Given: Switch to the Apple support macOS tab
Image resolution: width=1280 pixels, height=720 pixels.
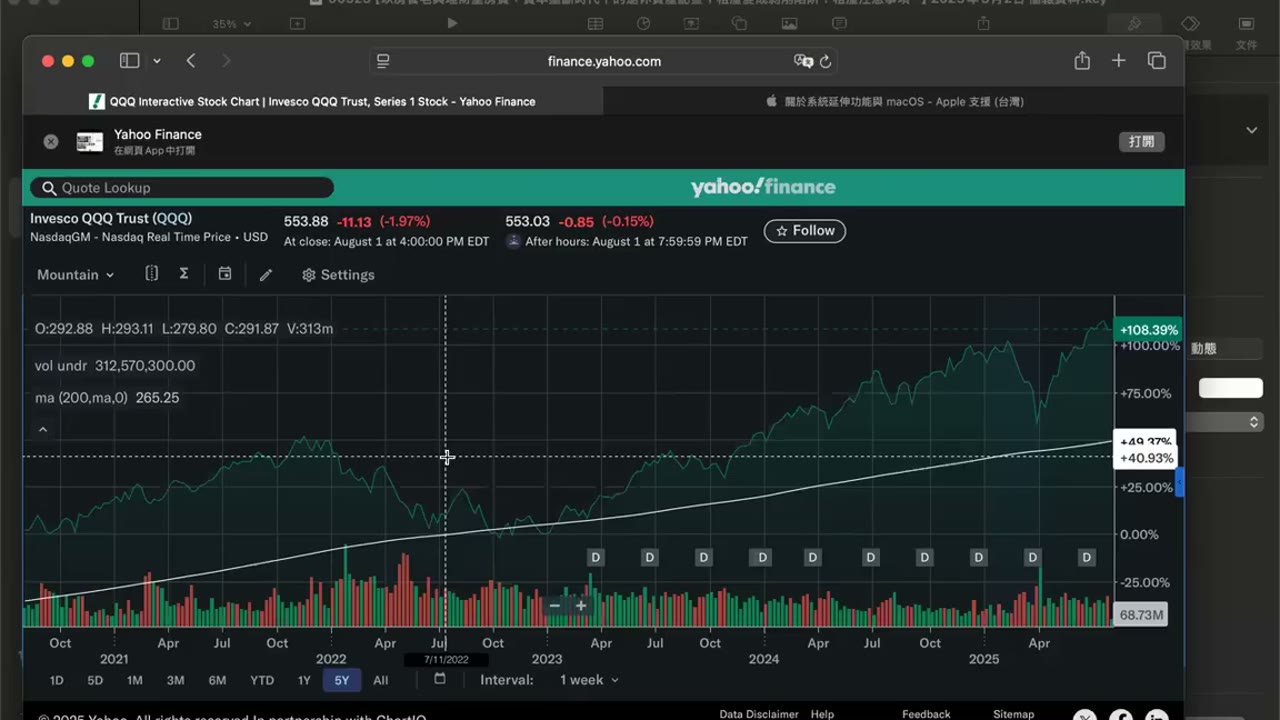Looking at the screenshot, I should click(x=894, y=101).
